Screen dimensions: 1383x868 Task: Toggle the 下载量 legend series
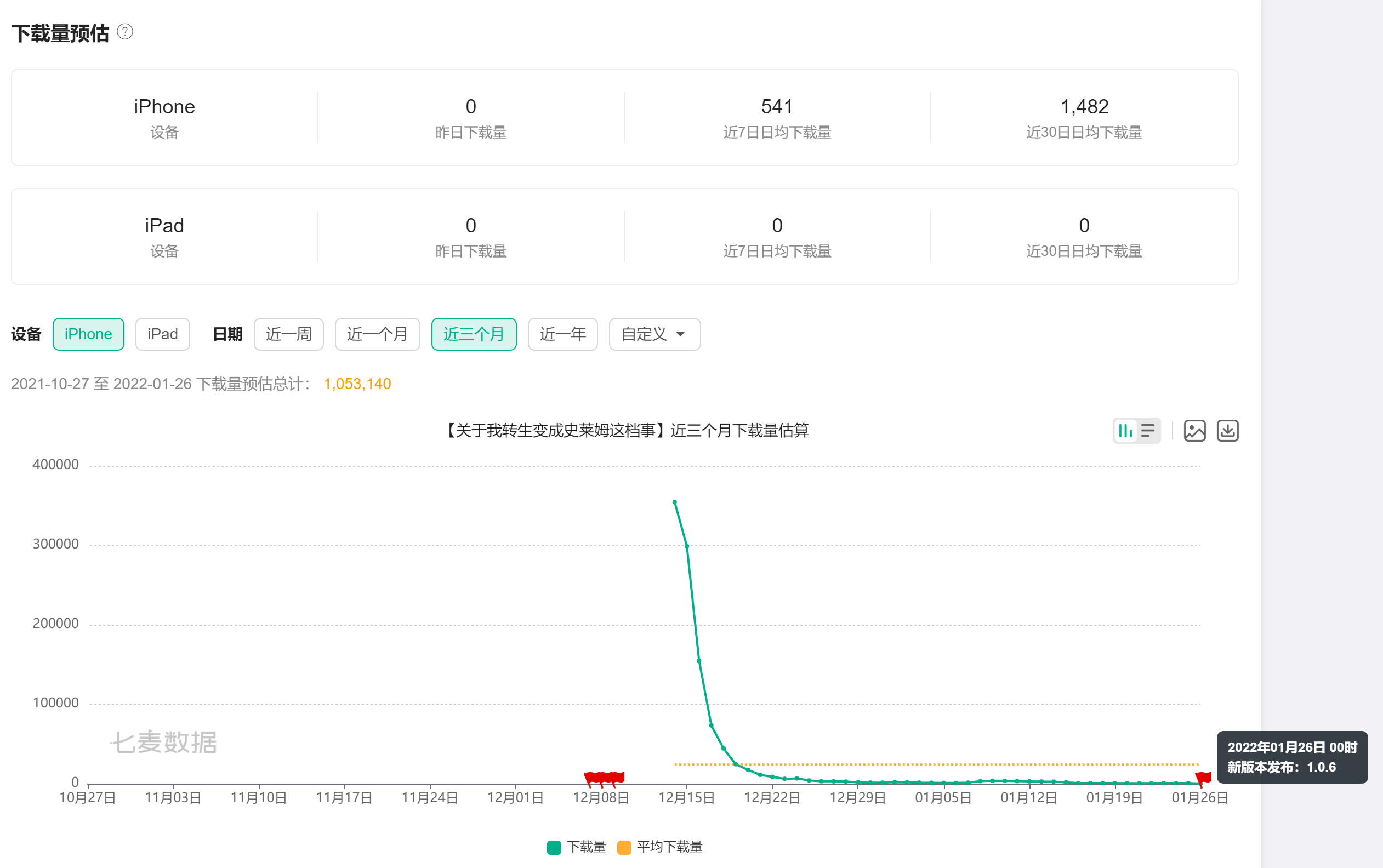point(577,847)
